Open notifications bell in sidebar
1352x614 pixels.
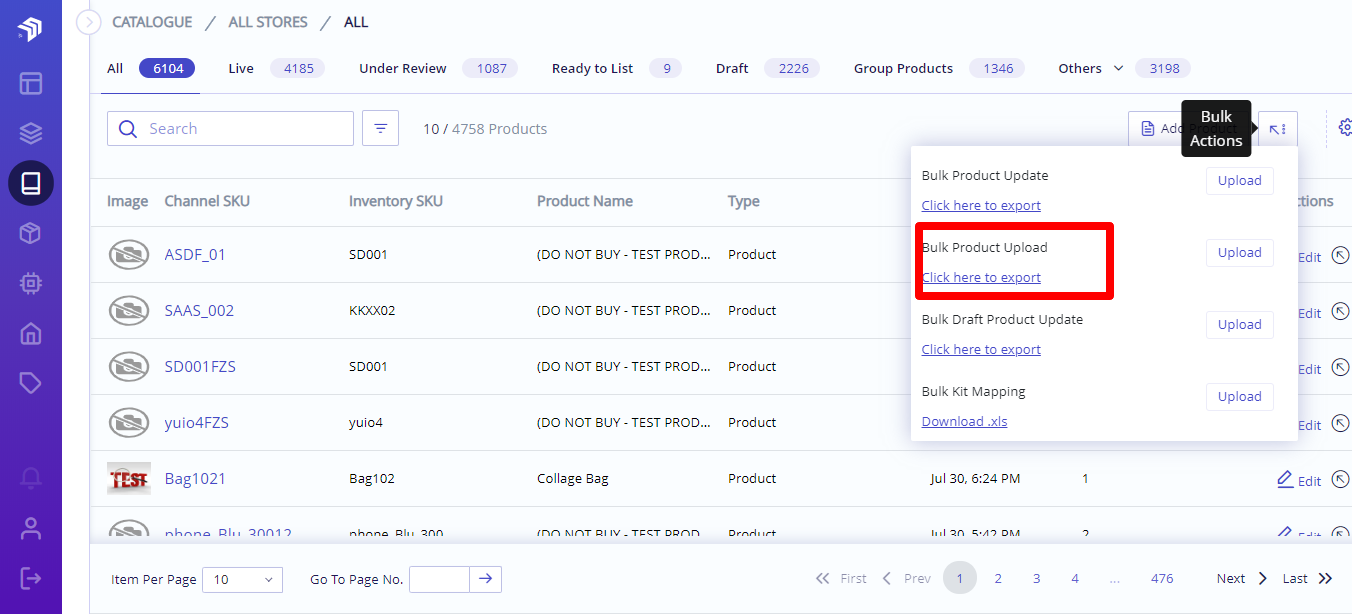30,479
